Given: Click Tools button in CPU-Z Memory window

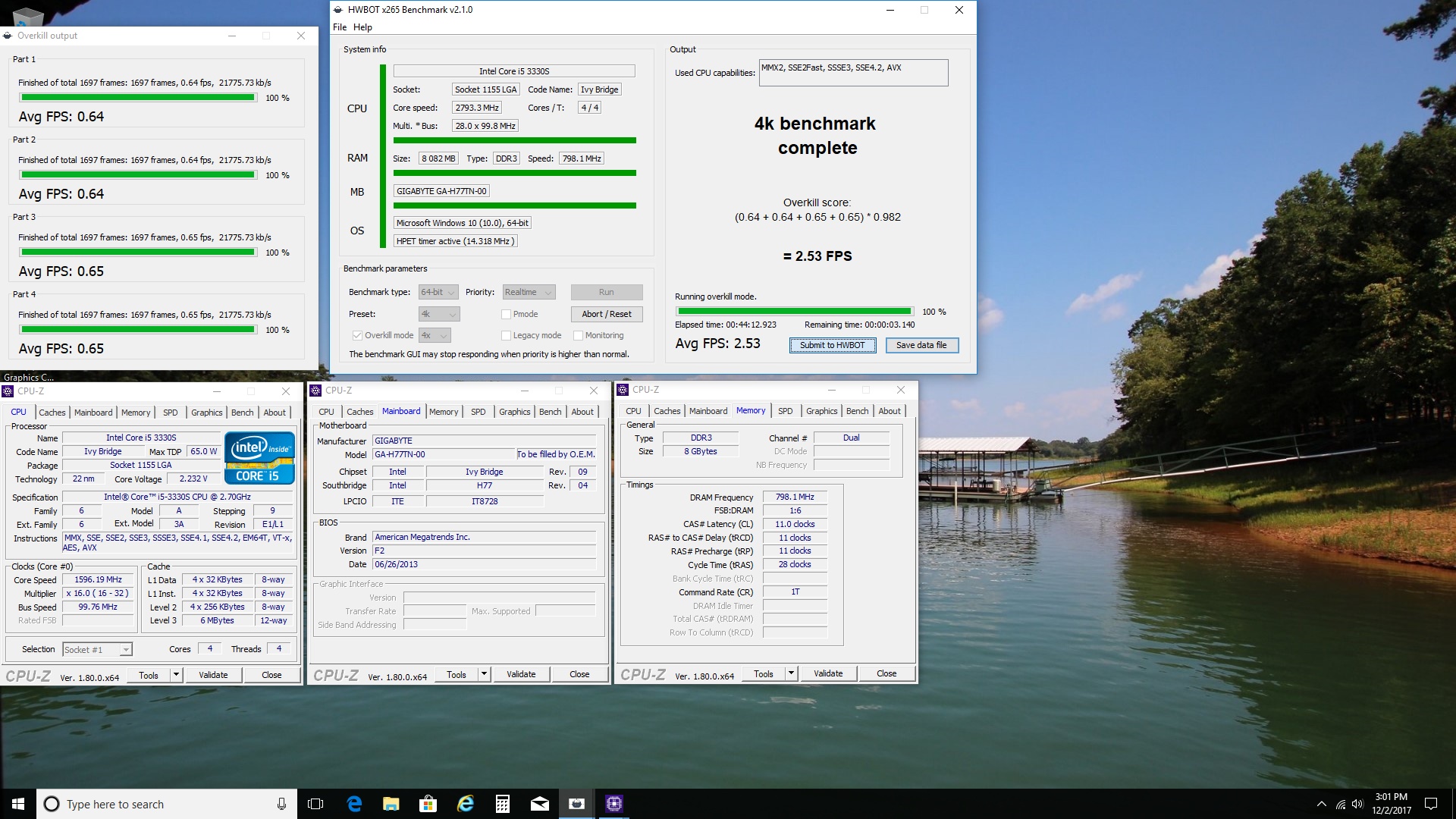Looking at the screenshot, I should (764, 673).
